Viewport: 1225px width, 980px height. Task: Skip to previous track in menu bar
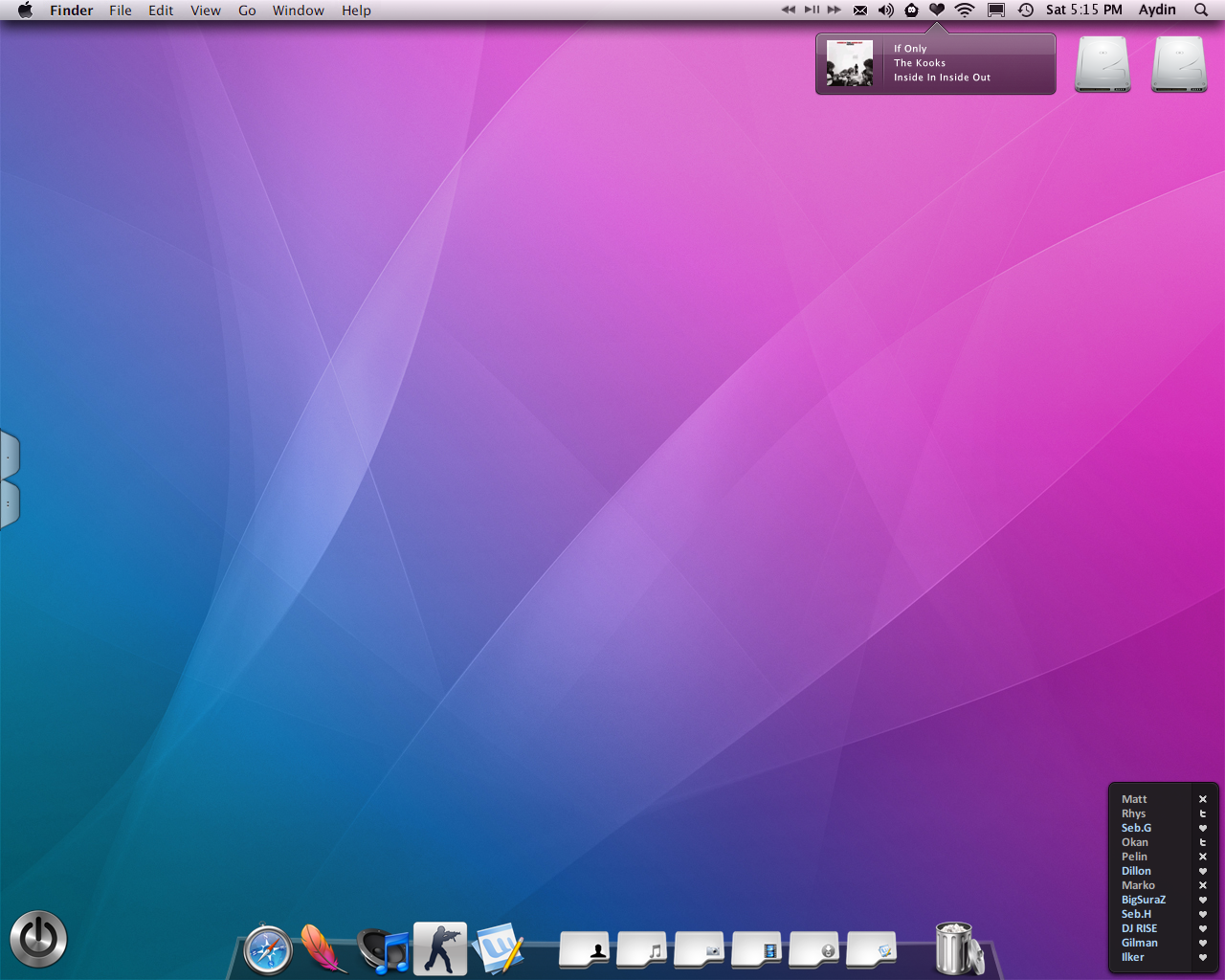(x=789, y=10)
